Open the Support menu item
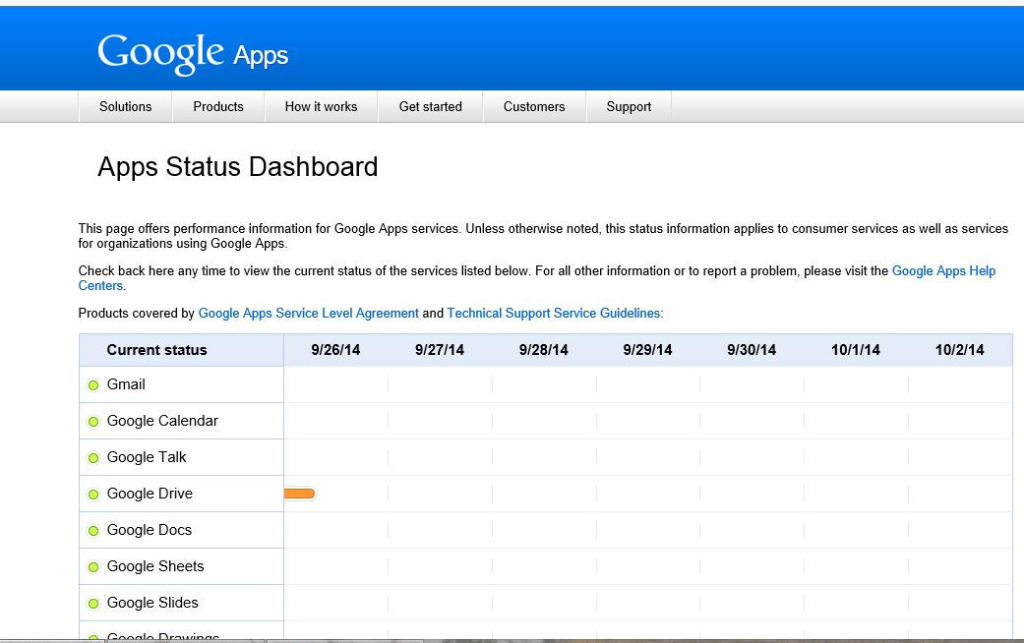1024x643 pixels. click(x=629, y=106)
